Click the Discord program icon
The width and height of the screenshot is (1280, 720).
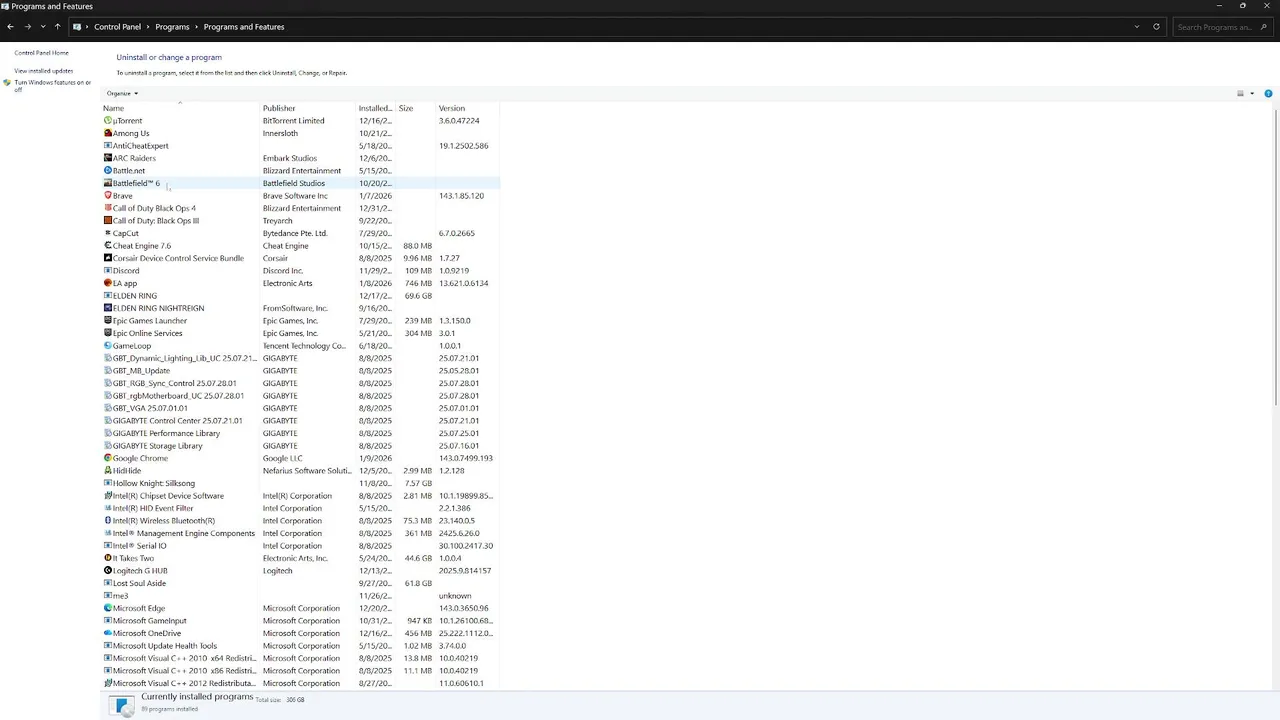coord(108,271)
